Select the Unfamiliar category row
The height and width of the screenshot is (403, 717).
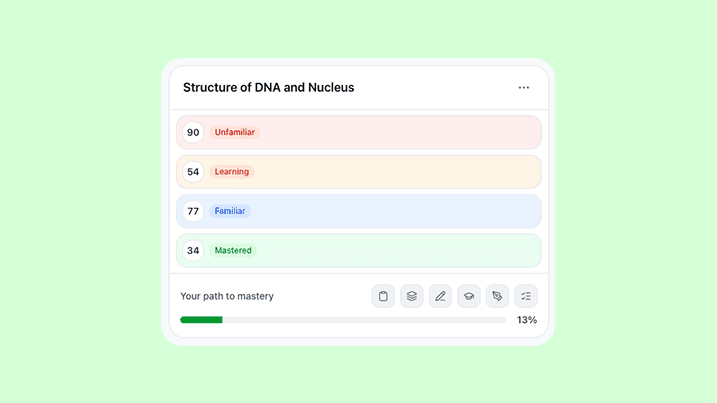pyautogui.click(x=400, y=132)
